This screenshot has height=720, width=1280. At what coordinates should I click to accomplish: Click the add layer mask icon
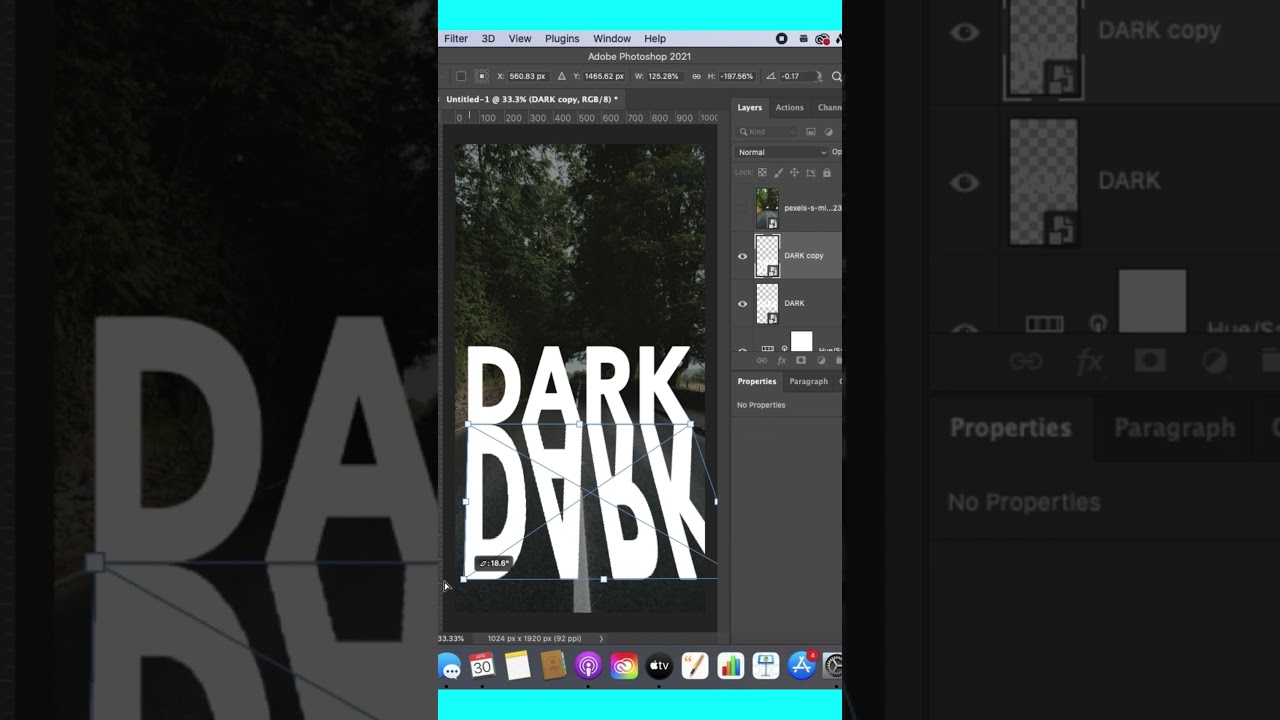(800, 360)
